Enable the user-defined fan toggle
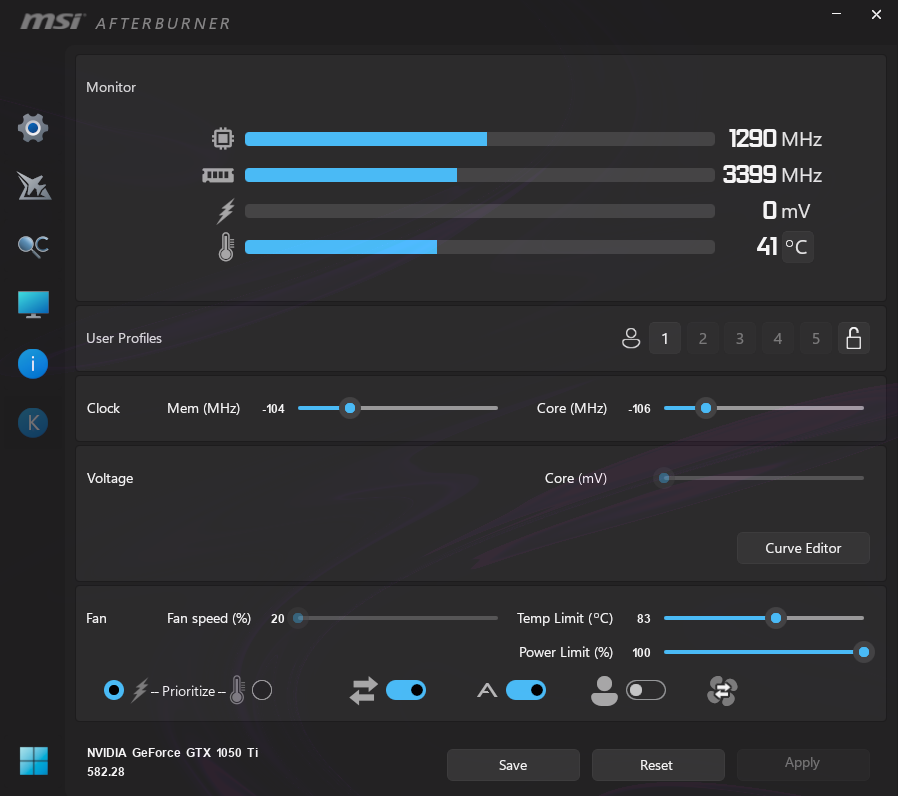The width and height of the screenshot is (898, 796). click(645, 690)
